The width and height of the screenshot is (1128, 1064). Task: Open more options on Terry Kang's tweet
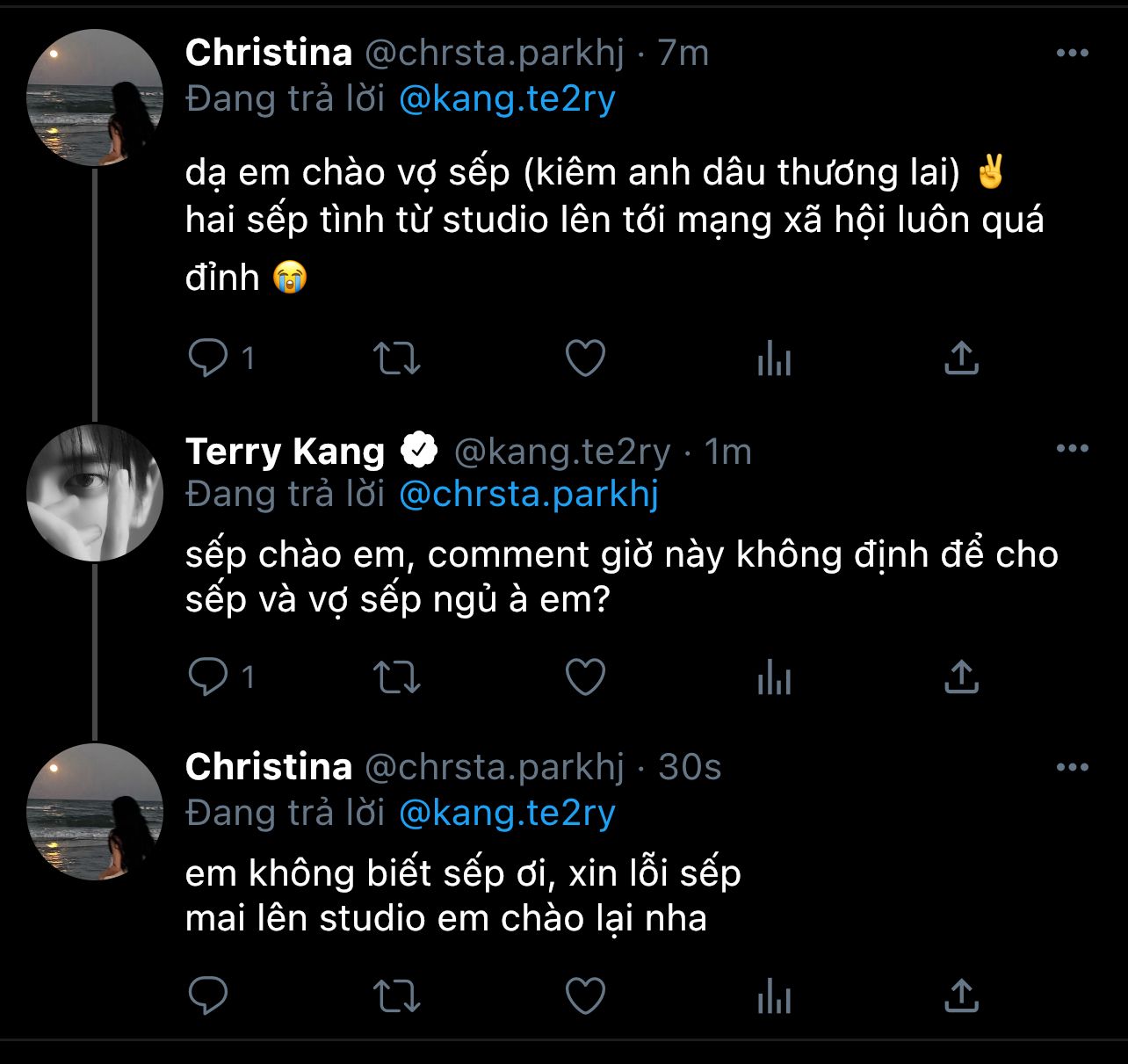click(x=1072, y=449)
